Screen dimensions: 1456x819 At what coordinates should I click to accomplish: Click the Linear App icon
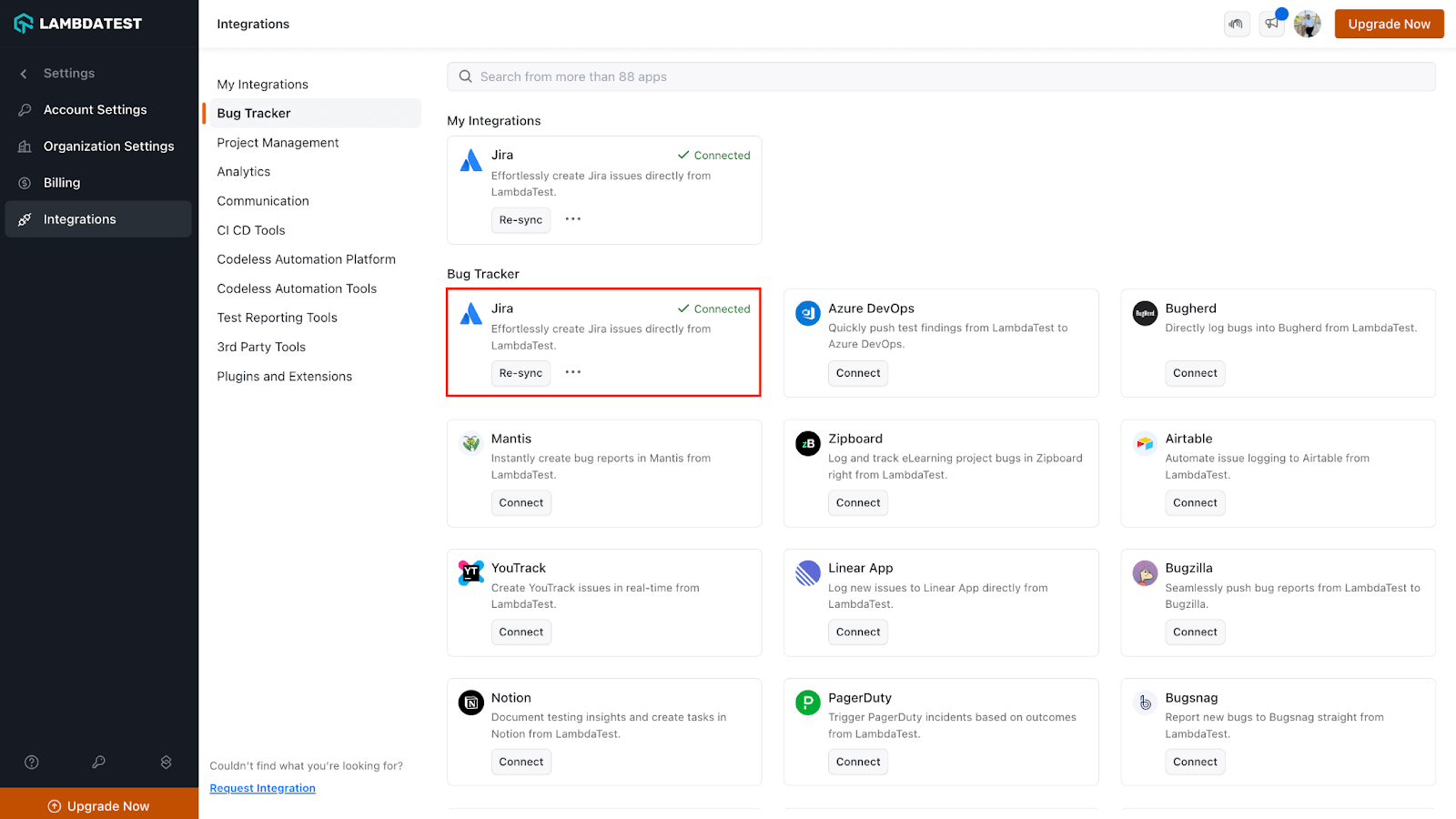coord(808,572)
